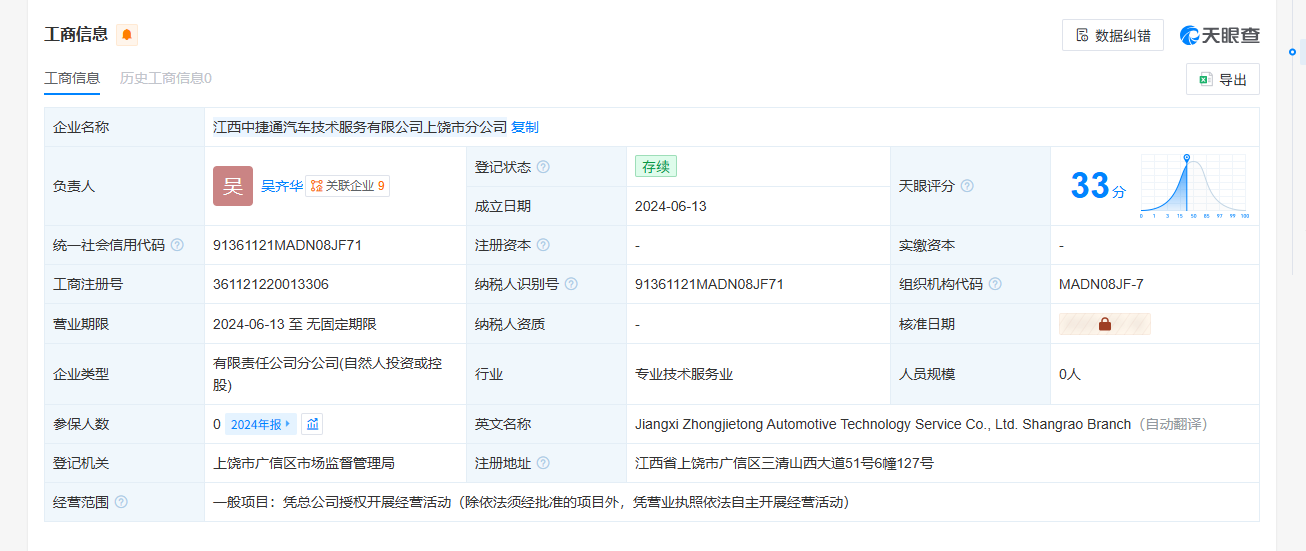The width and height of the screenshot is (1306, 551).
Task: Switch to the 历史工商信息 tab
Action: [165, 78]
